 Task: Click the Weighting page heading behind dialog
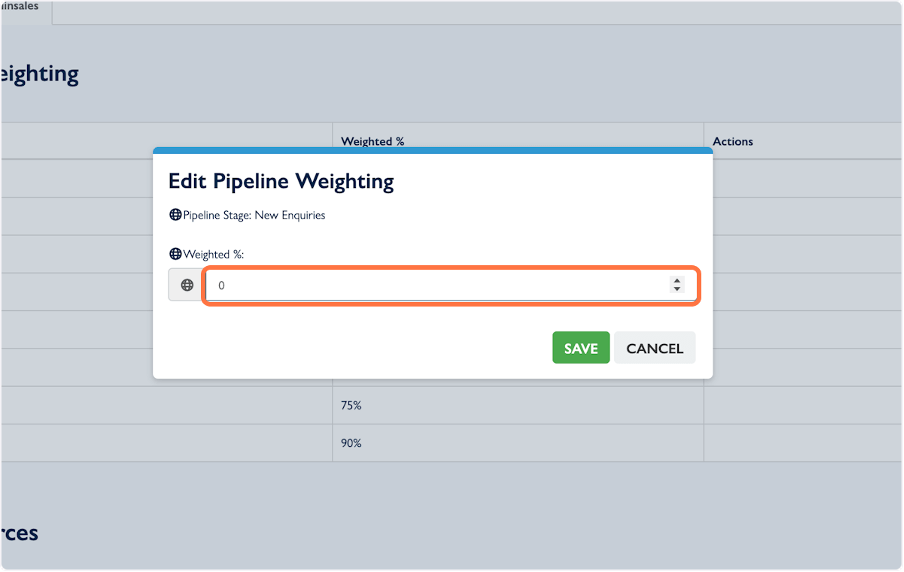tap(38, 73)
